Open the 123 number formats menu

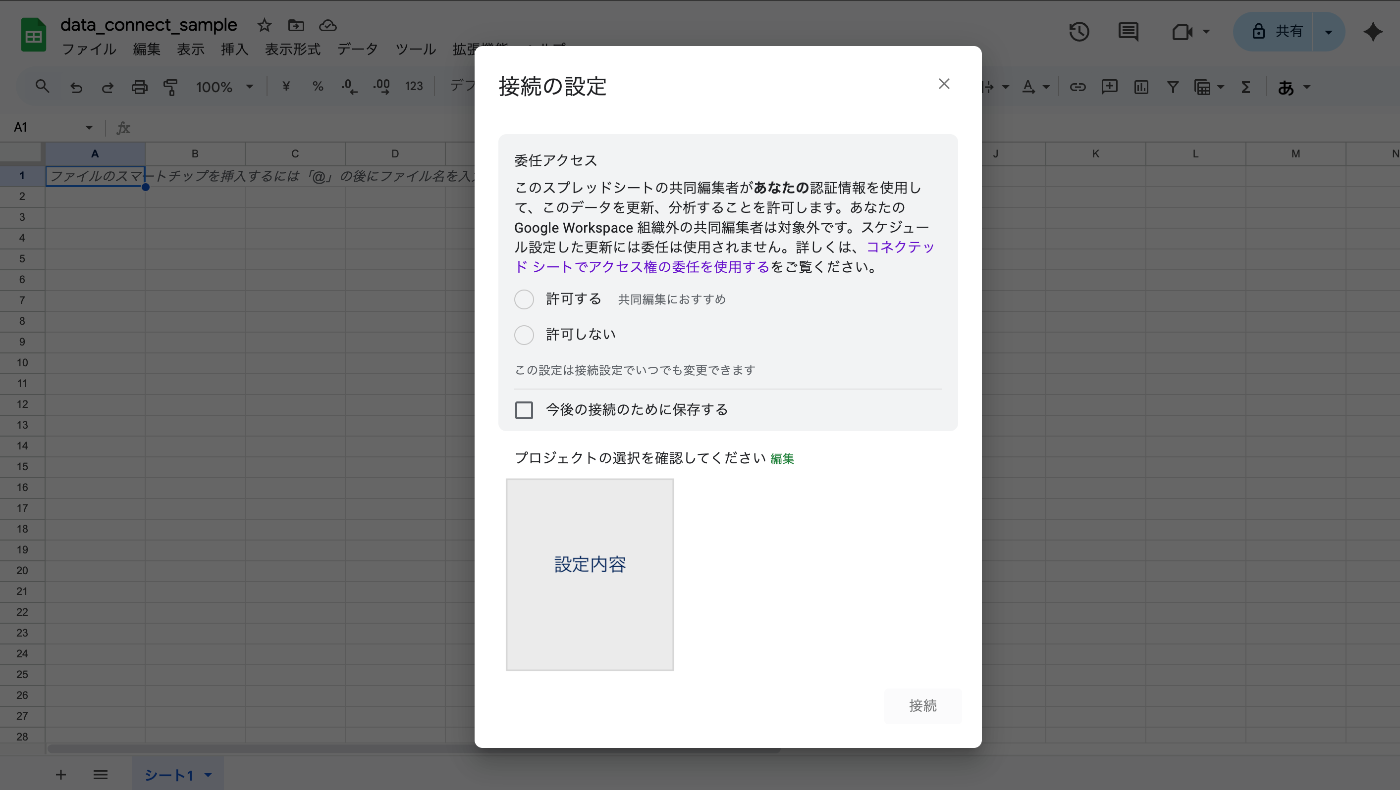click(414, 87)
